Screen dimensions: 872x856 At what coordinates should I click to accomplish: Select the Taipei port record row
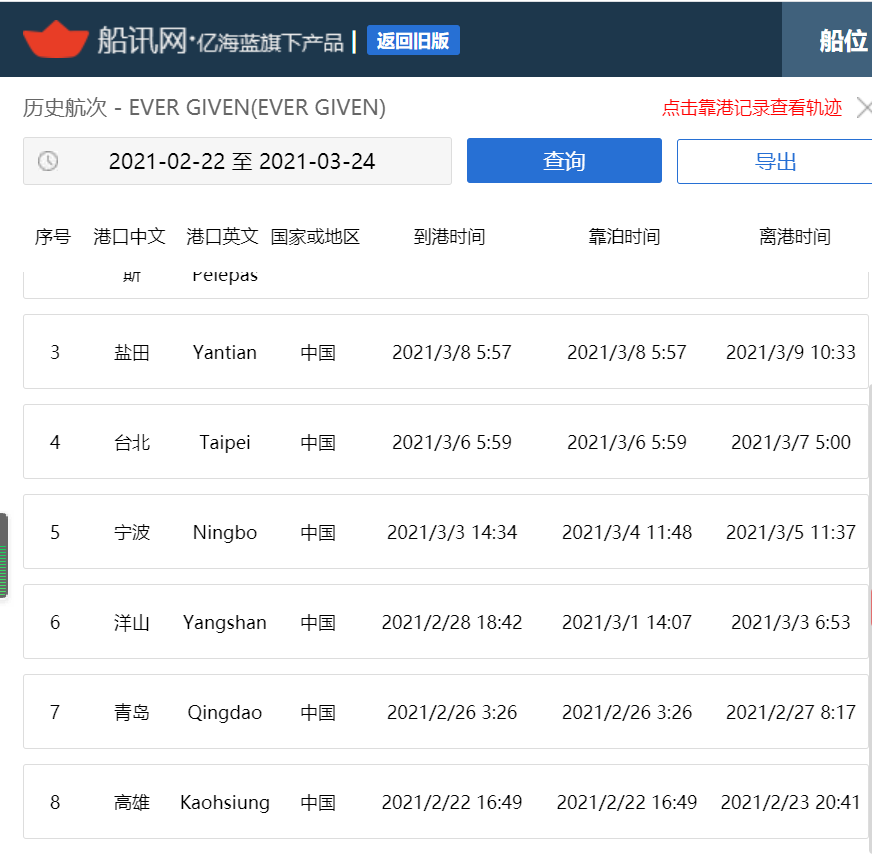445,442
